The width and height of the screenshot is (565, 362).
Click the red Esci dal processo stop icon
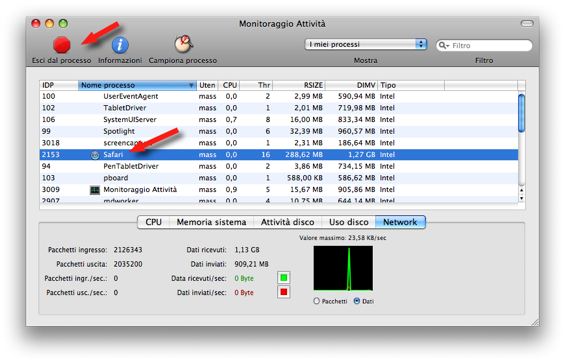pyautogui.click(x=62, y=45)
